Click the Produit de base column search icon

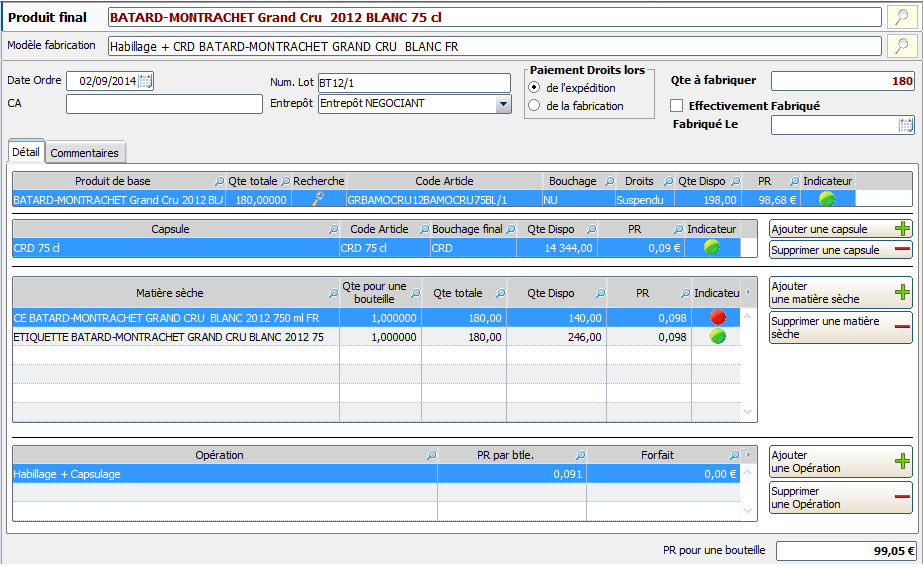point(219,181)
